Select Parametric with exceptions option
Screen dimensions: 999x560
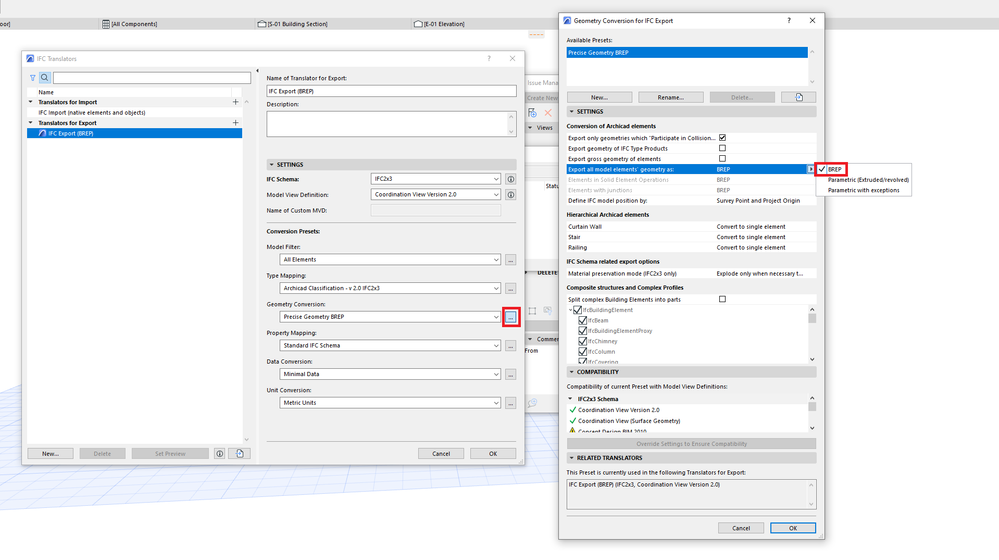click(x=863, y=190)
